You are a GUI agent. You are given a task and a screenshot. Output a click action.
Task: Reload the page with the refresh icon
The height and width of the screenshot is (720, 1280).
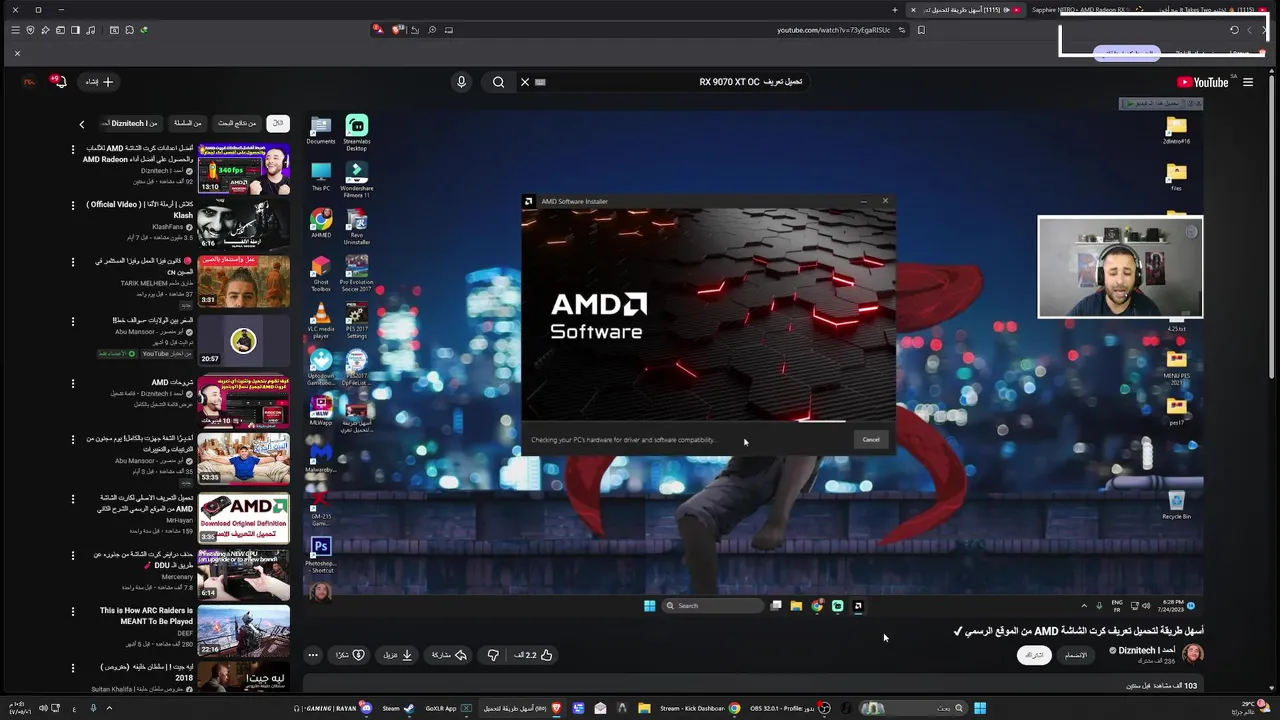(1234, 30)
